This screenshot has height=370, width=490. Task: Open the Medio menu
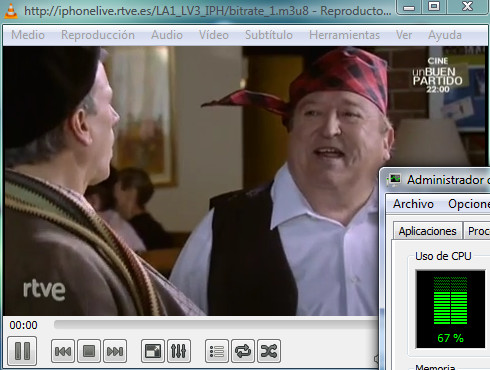[28, 35]
